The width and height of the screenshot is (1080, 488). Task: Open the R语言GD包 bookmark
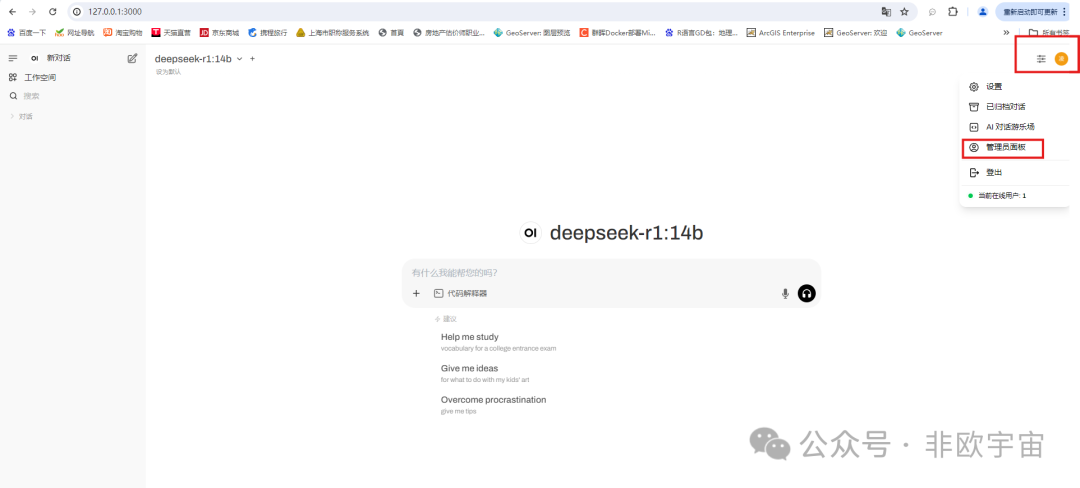click(x=701, y=32)
